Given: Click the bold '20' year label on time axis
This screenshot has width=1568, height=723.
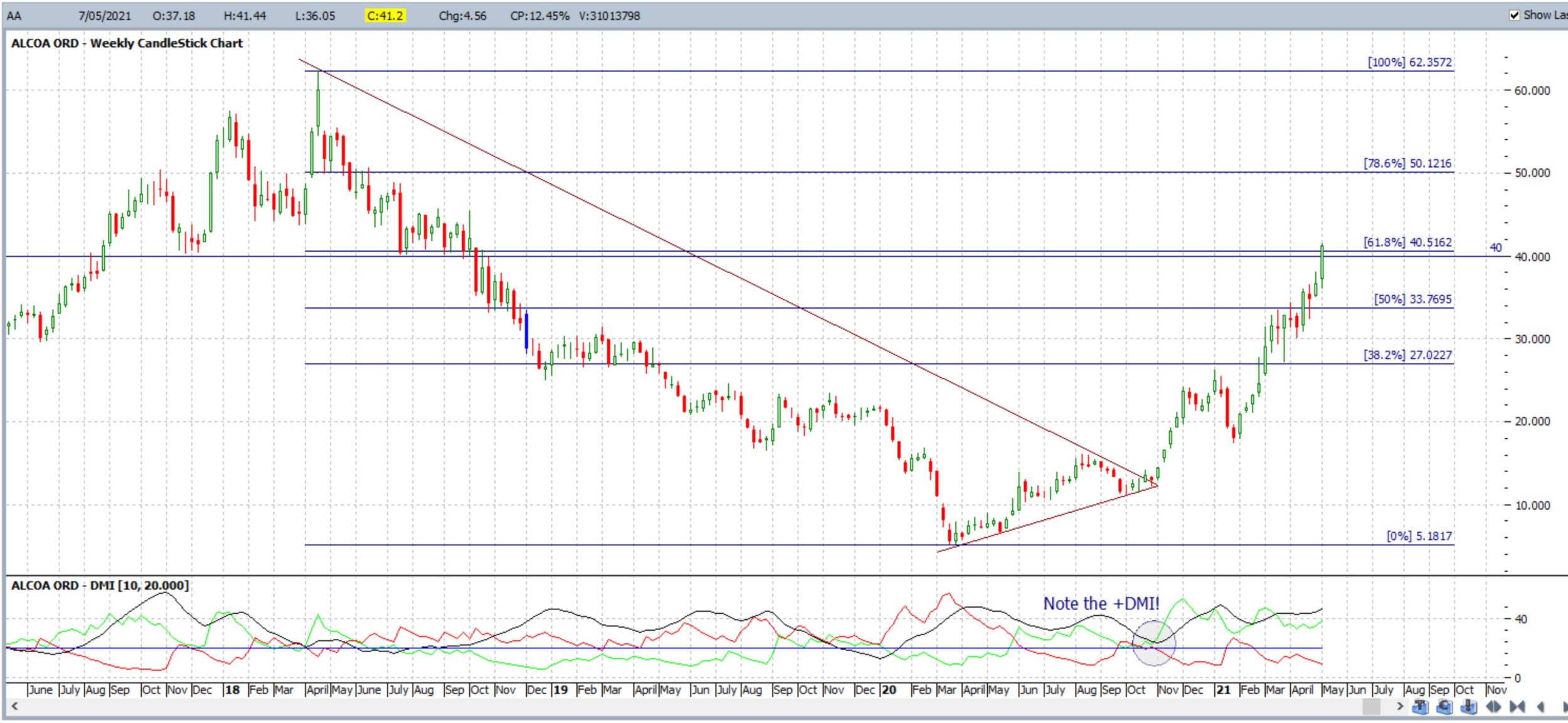Looking at the screenshot, I should (x=889, y=690).
